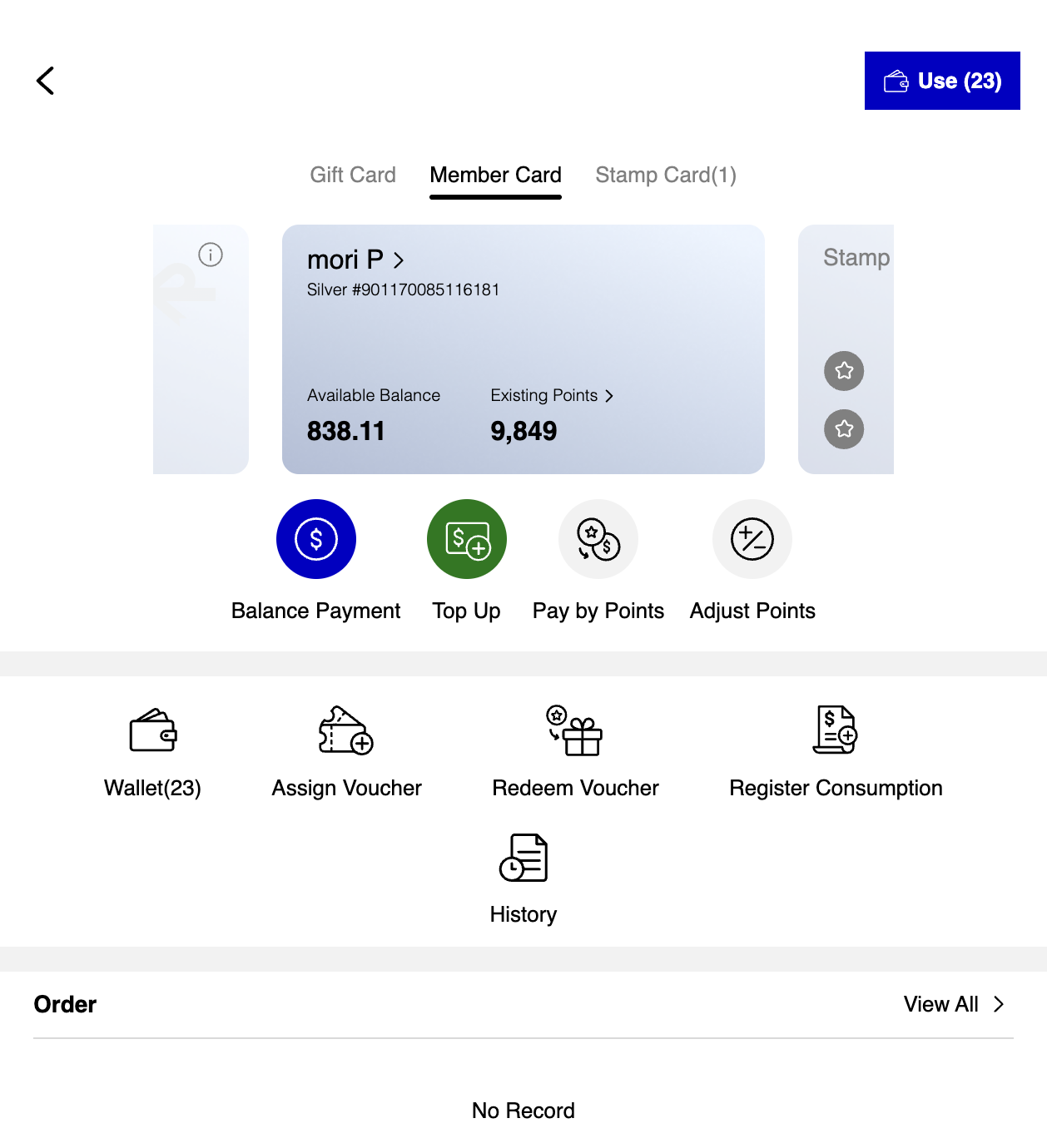The width and height of the screenshot is (1047, 1148).
Task: Tap the green Top Up icon
Action: (467, 539)
